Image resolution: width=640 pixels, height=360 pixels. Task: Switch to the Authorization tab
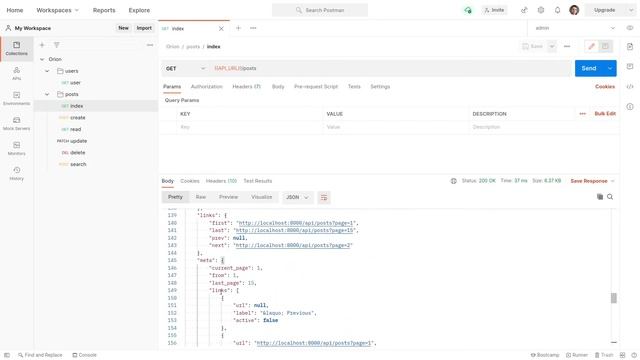coord(207,87)
